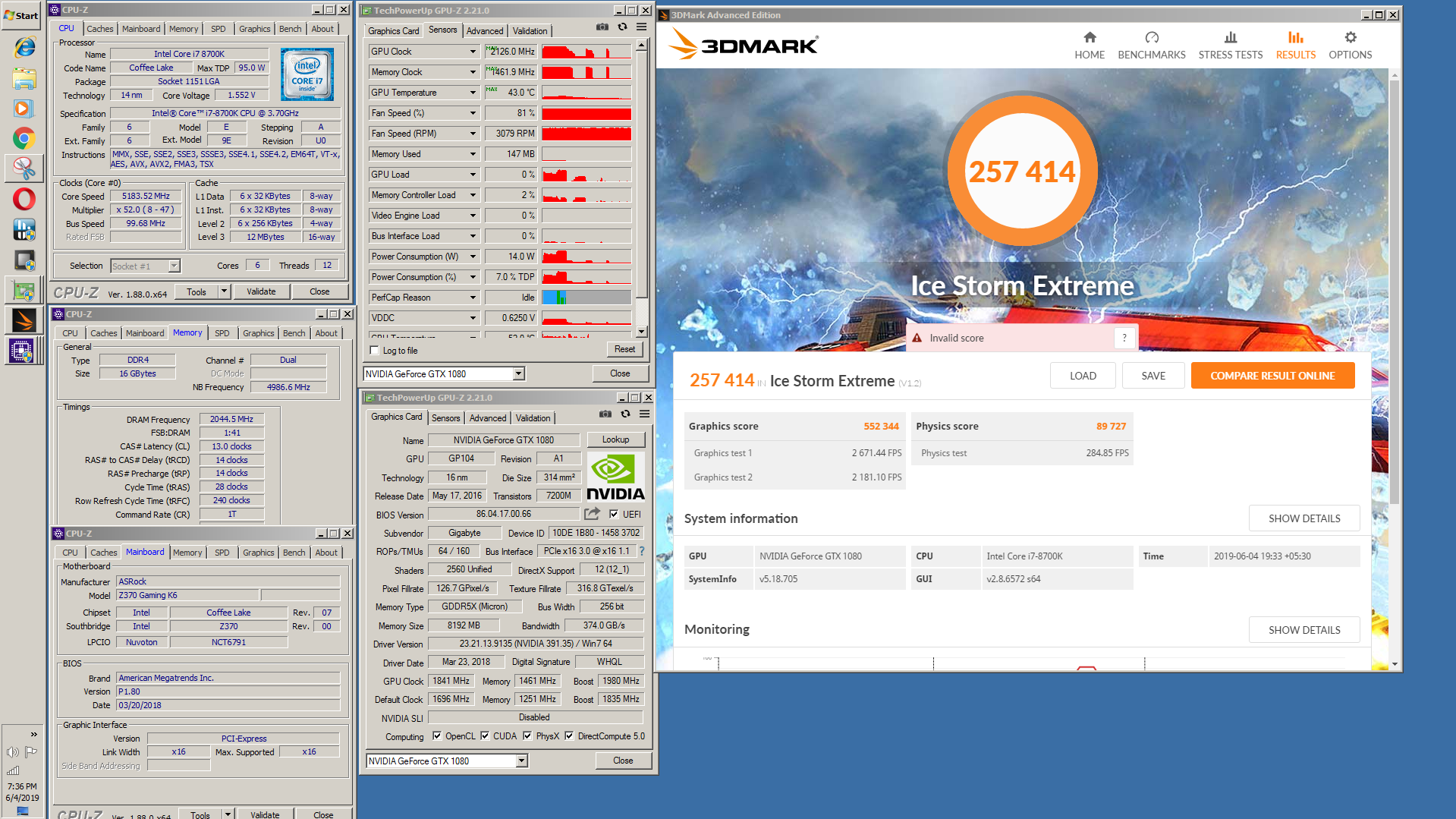This screenshot has height=819, width=1456.
Task: Toggle DirectCompute 5.0 checkbox
Action: point(569,736)
